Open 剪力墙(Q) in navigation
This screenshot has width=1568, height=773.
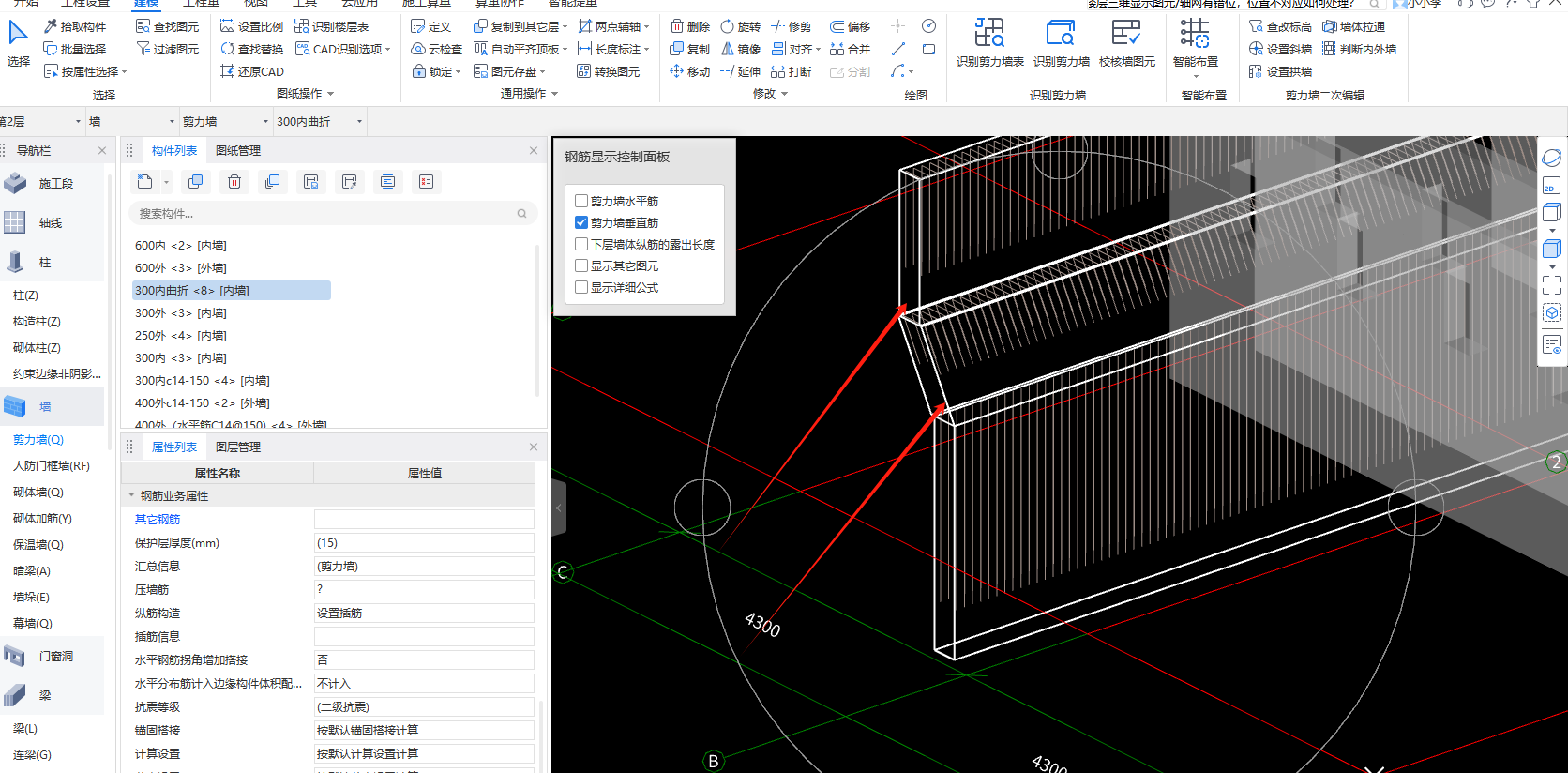point(38,439)
